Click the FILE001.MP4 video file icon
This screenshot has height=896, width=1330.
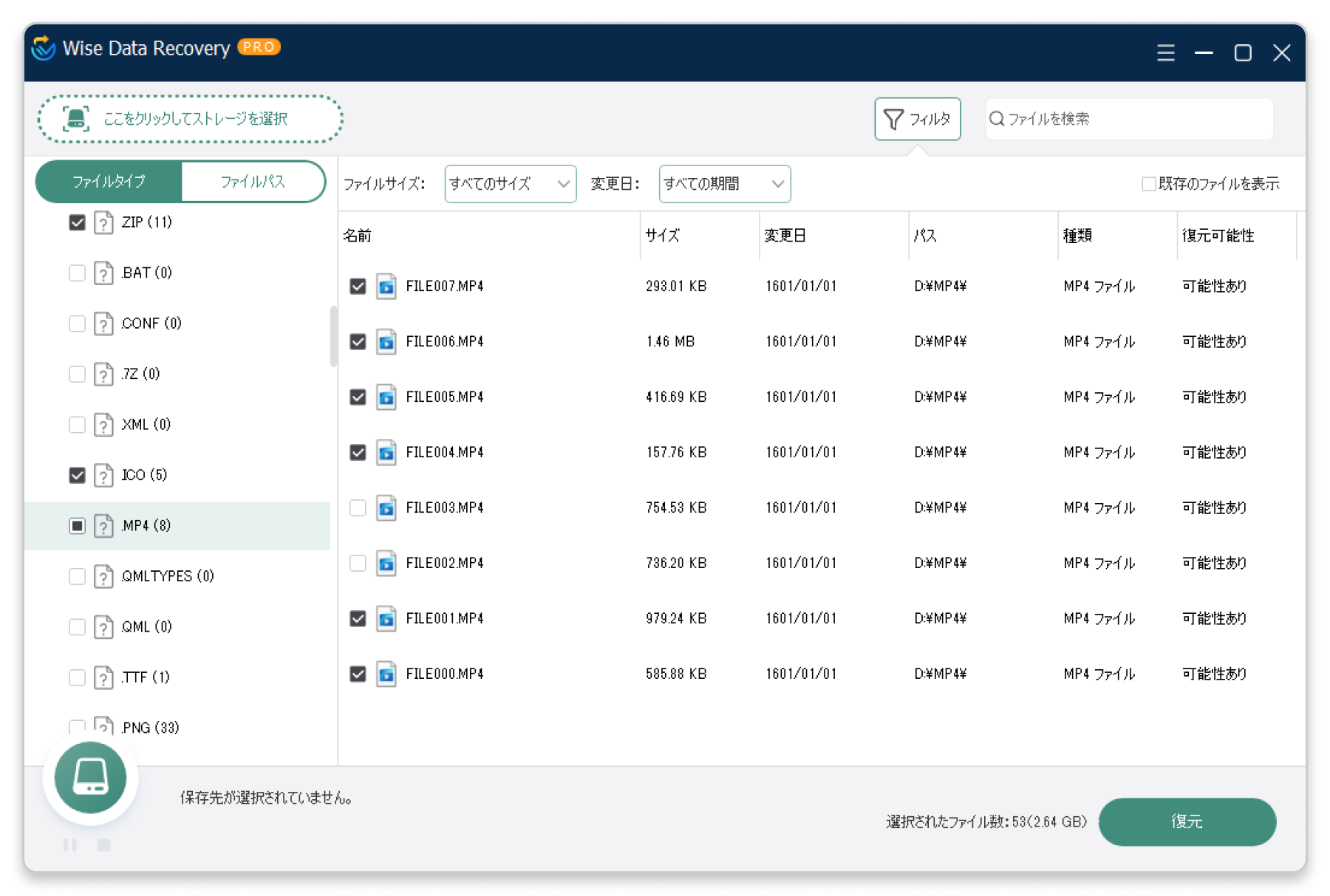click(386, 618)
